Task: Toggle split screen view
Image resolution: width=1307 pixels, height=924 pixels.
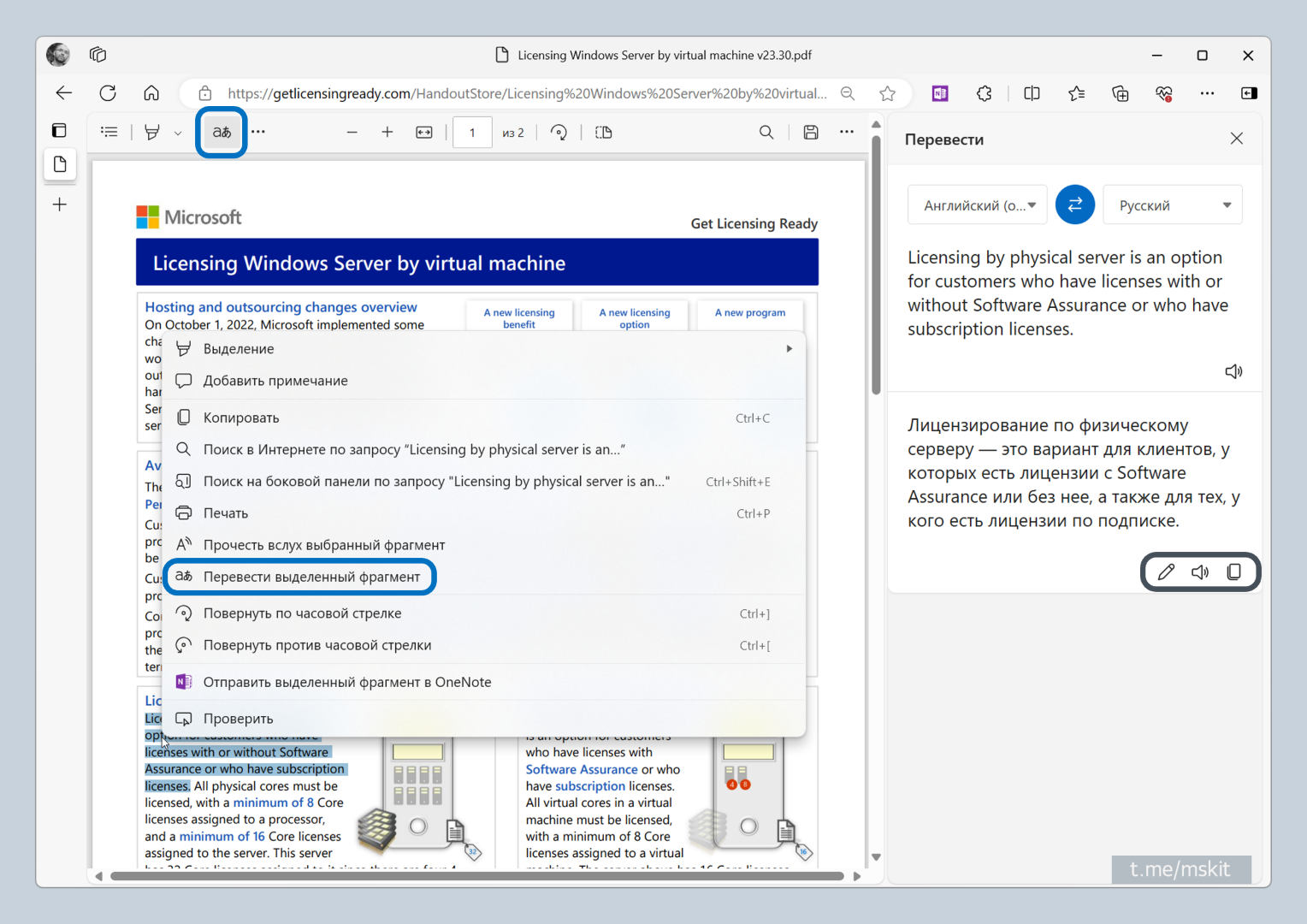Action: pyautogui.click(x=1032, y=93)
